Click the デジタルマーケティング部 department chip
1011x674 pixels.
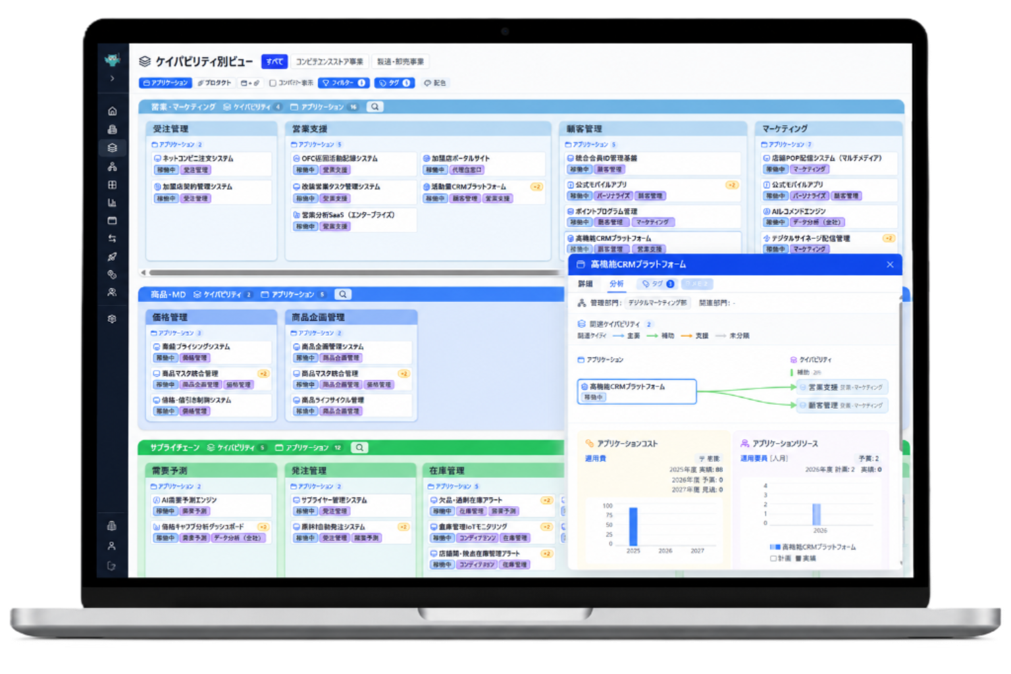pos(658,302)
